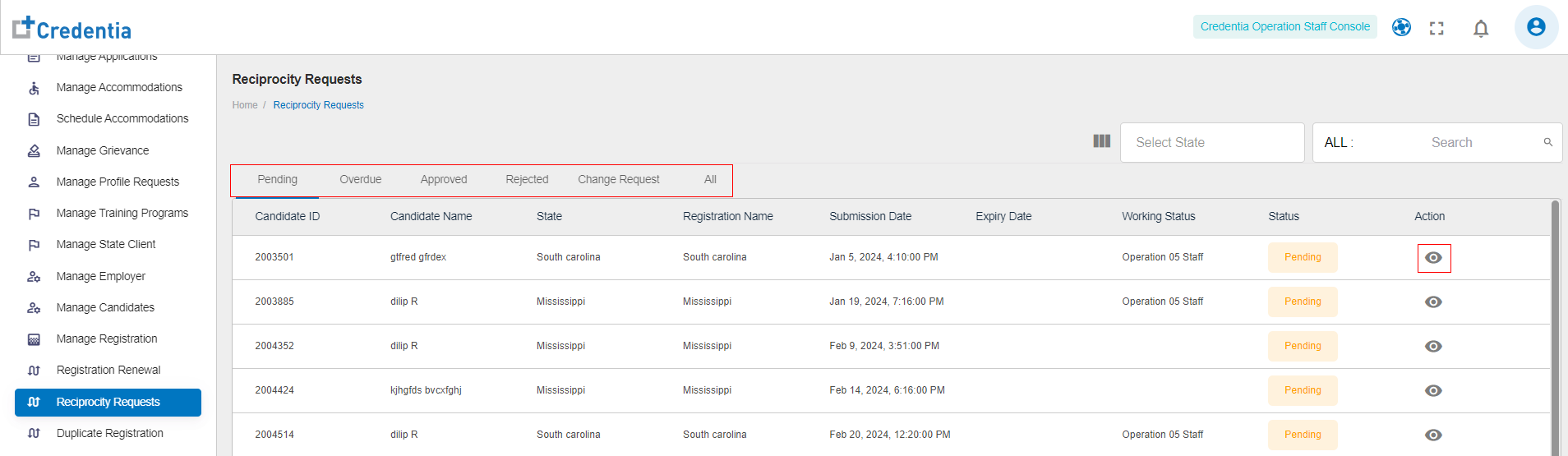Image resolution: width=1568 pixels, height=456 pixels.
Task: Open the column chooser icon
Action: point(1101,141)
